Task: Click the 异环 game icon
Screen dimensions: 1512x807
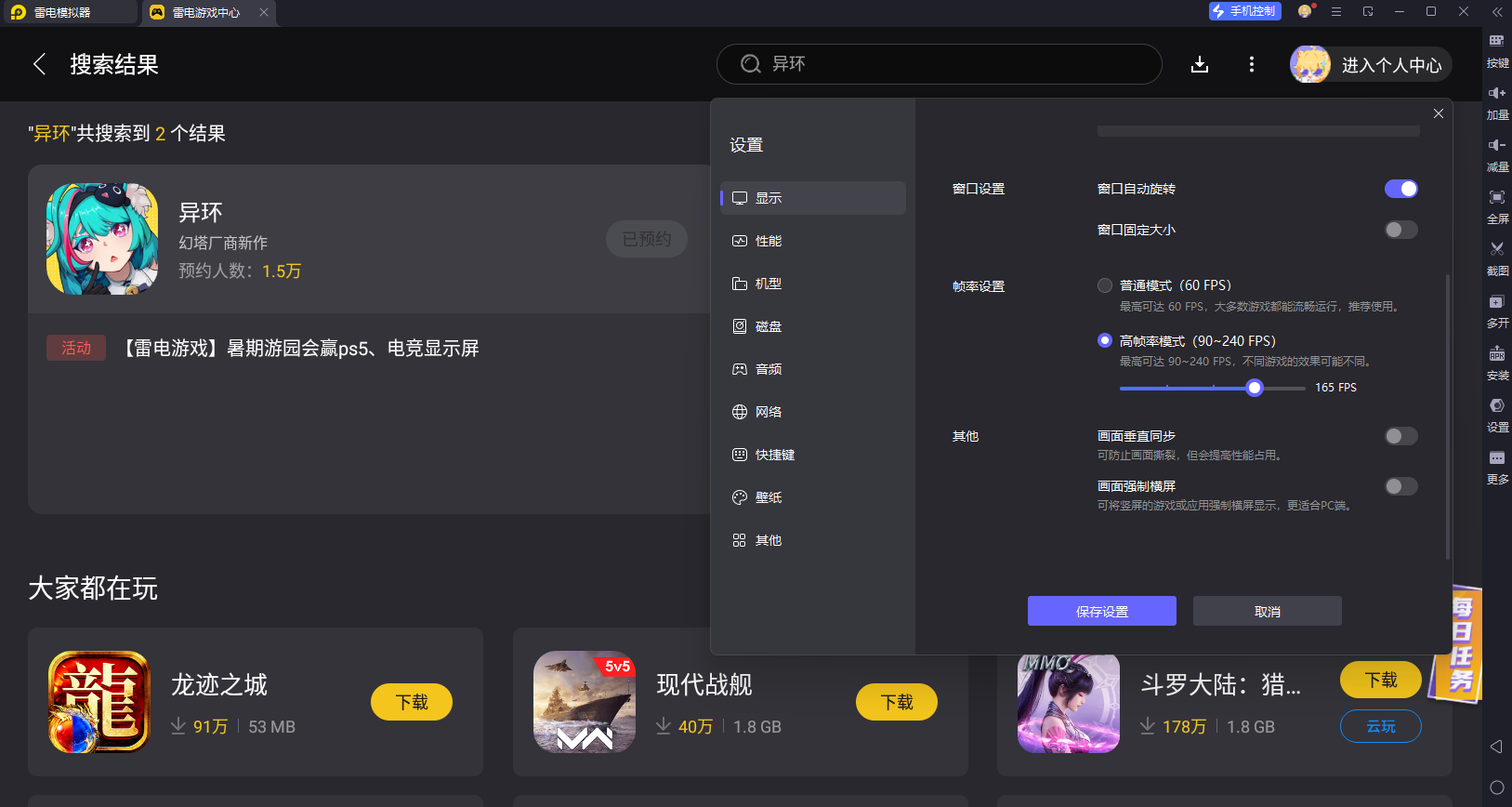Action: click(102, 239)
